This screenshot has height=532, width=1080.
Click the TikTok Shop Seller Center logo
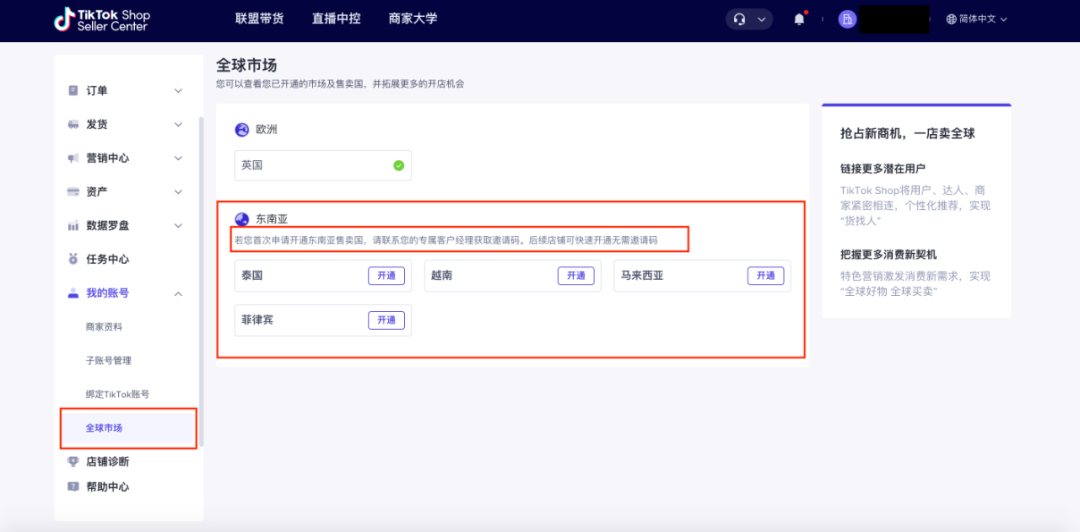101,20
